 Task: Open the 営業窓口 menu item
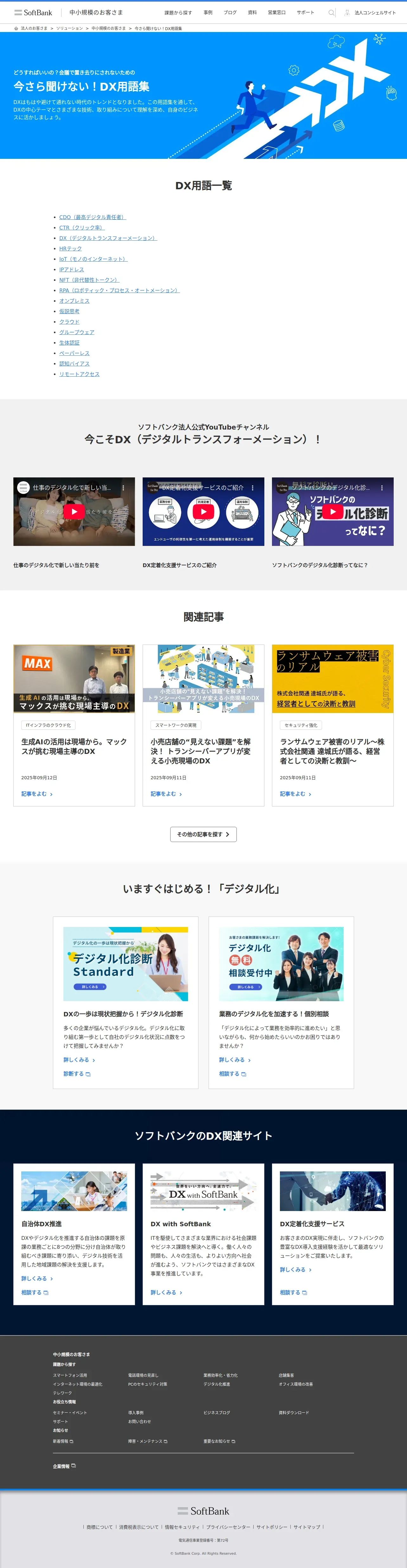[x=277, y=12]
